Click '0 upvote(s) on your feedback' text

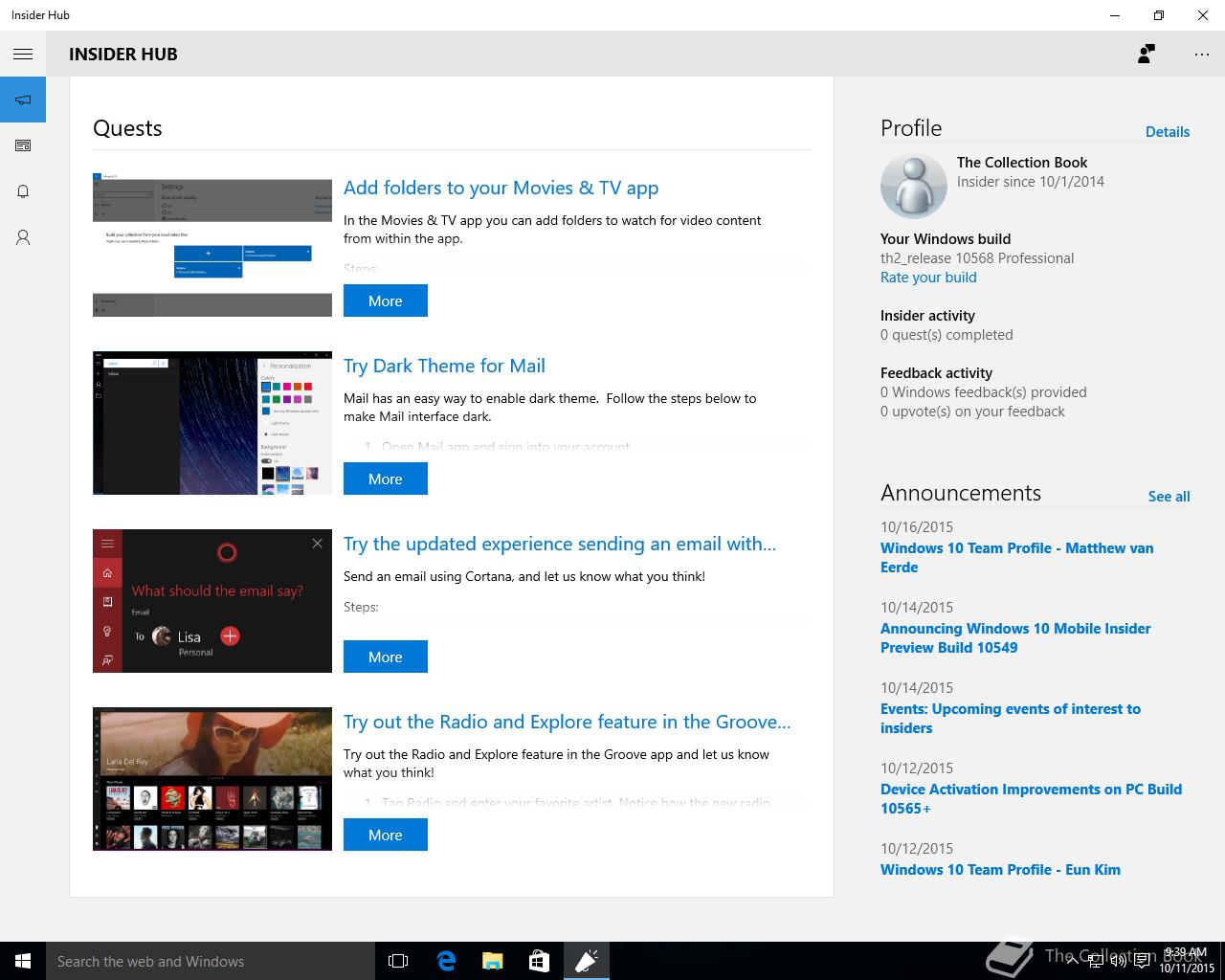tap(972, 412)
